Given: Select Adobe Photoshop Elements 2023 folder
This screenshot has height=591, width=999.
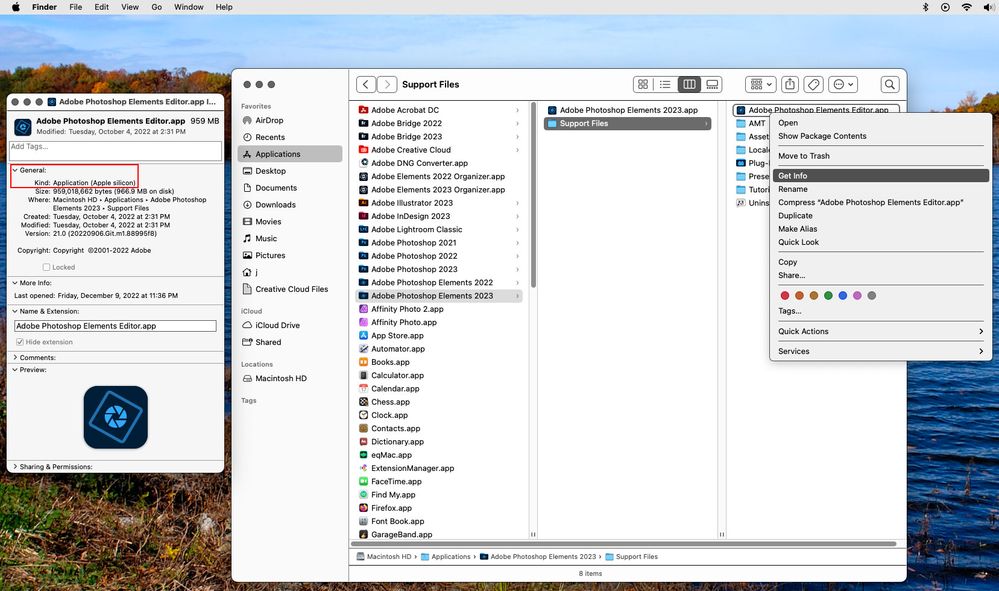Looking at the screenshot, I should 438,296.
